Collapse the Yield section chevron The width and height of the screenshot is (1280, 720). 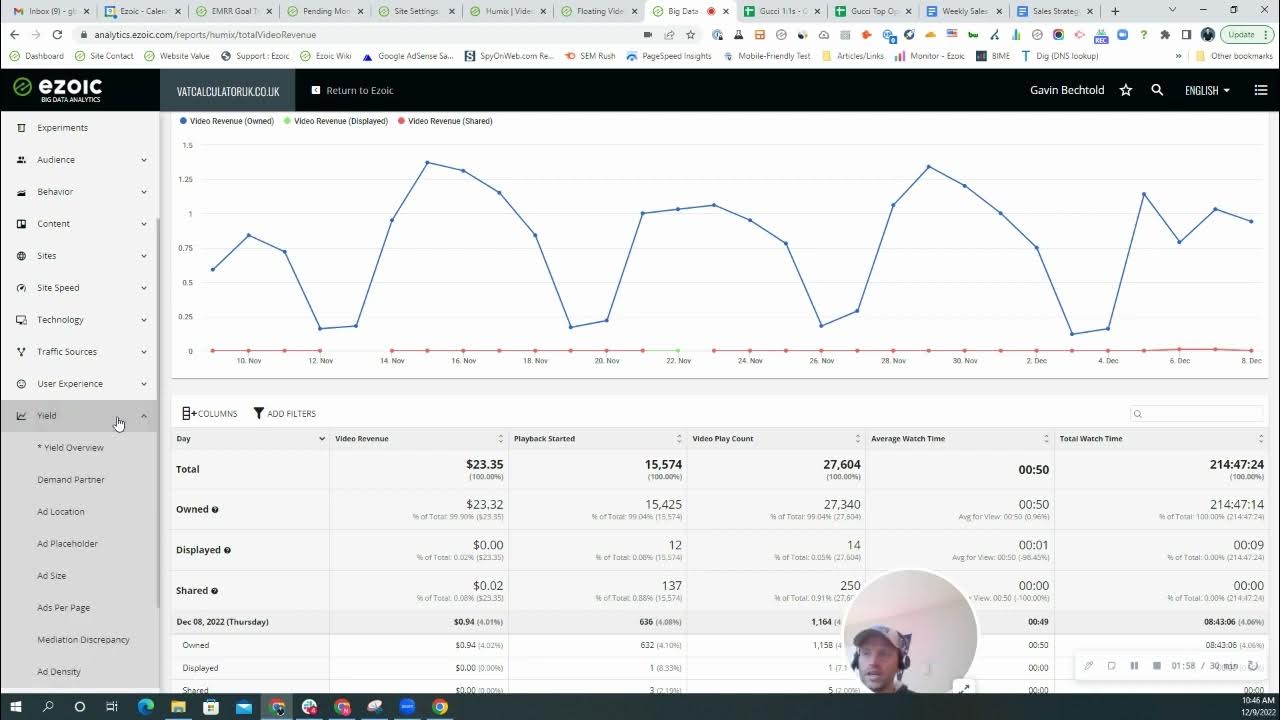point(143,415)
